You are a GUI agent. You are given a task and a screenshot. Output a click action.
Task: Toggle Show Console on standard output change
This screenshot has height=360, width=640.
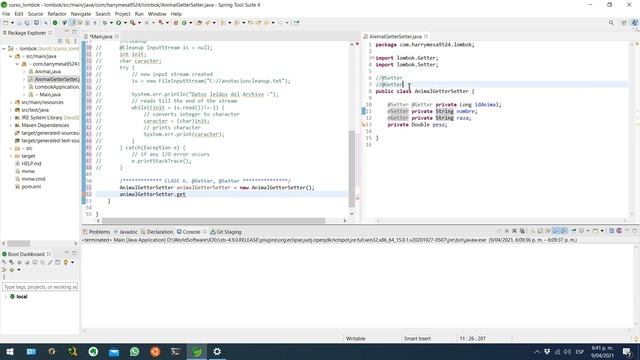tap(556, 231)
